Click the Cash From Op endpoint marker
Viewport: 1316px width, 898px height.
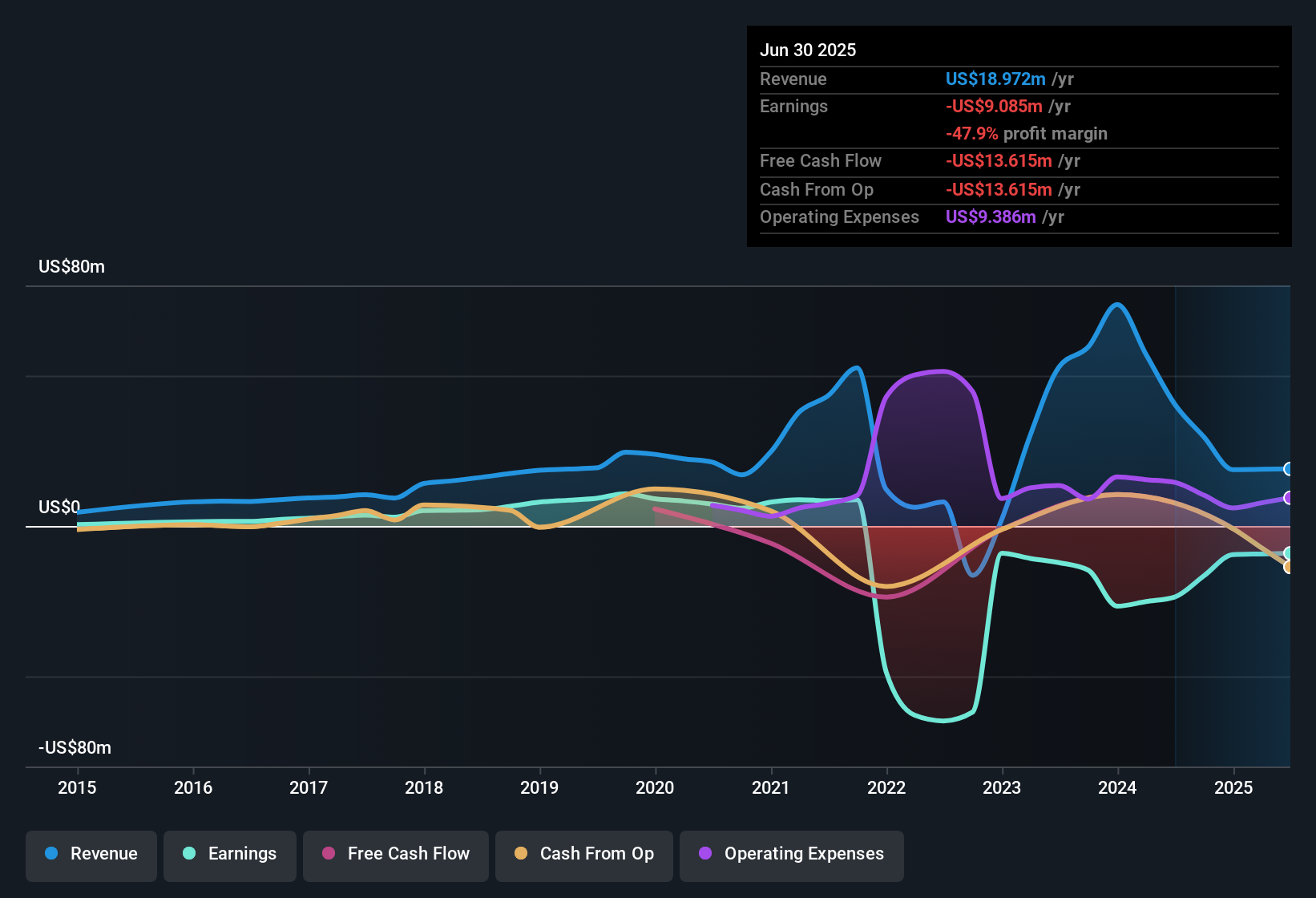(1288, 567)
